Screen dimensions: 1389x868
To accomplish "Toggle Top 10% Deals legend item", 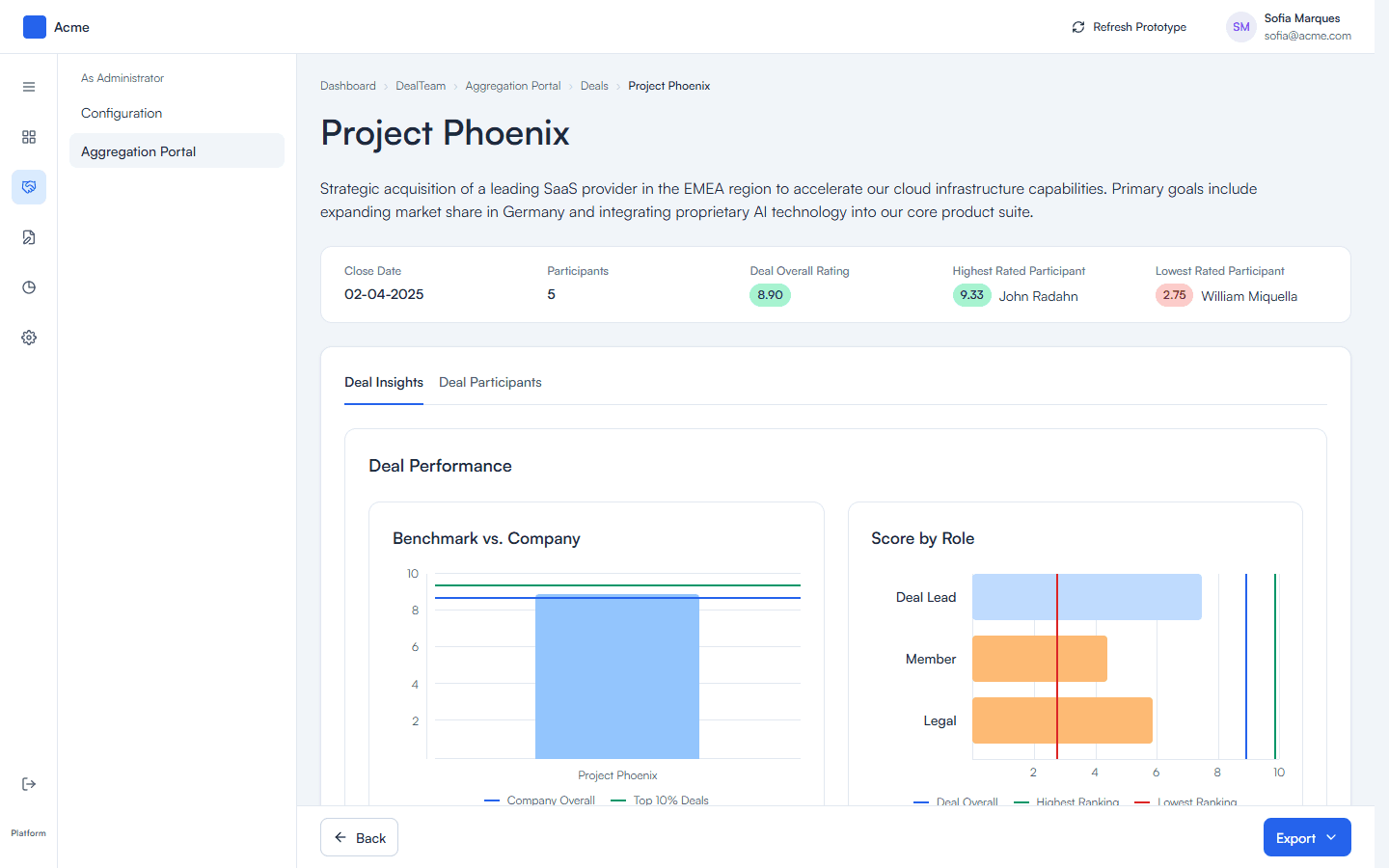I will click(660, 800).
